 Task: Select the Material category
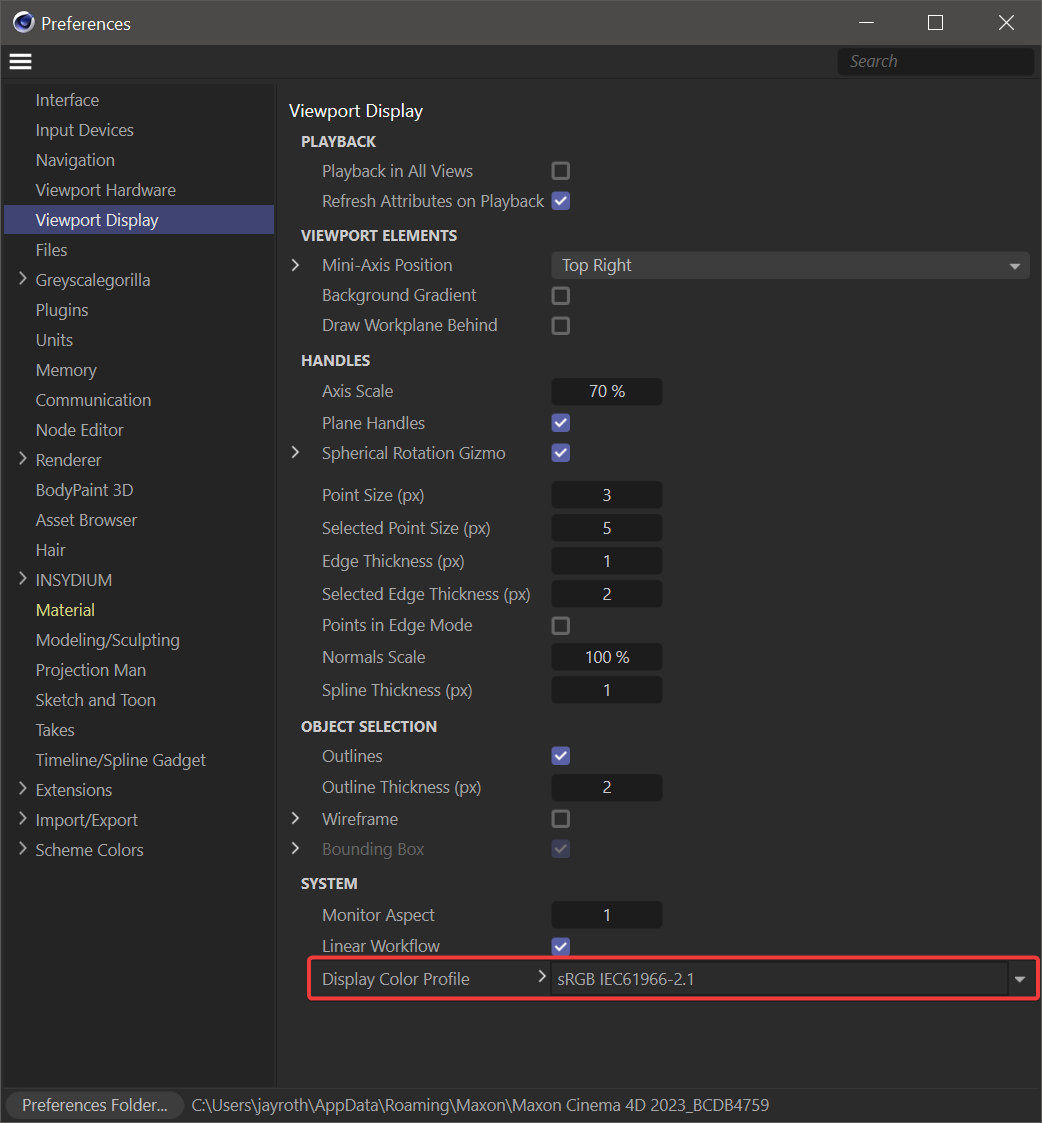tap(65, 609)
